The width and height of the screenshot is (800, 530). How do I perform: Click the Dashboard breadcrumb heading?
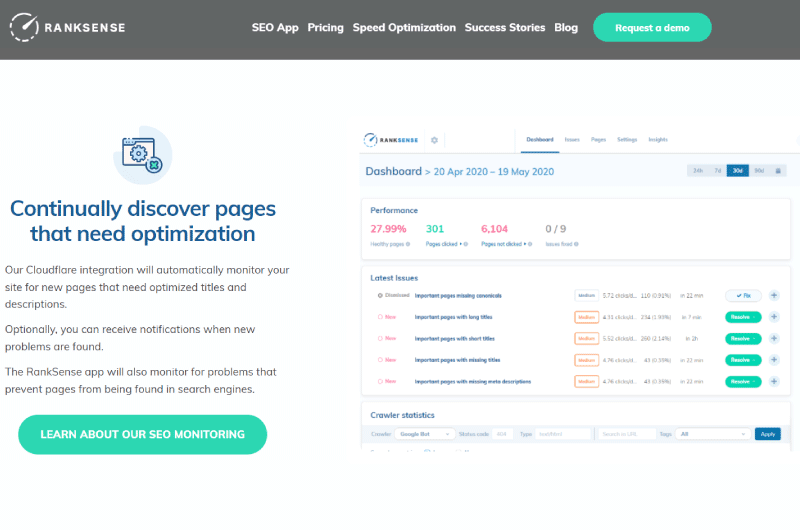(393, 171)
